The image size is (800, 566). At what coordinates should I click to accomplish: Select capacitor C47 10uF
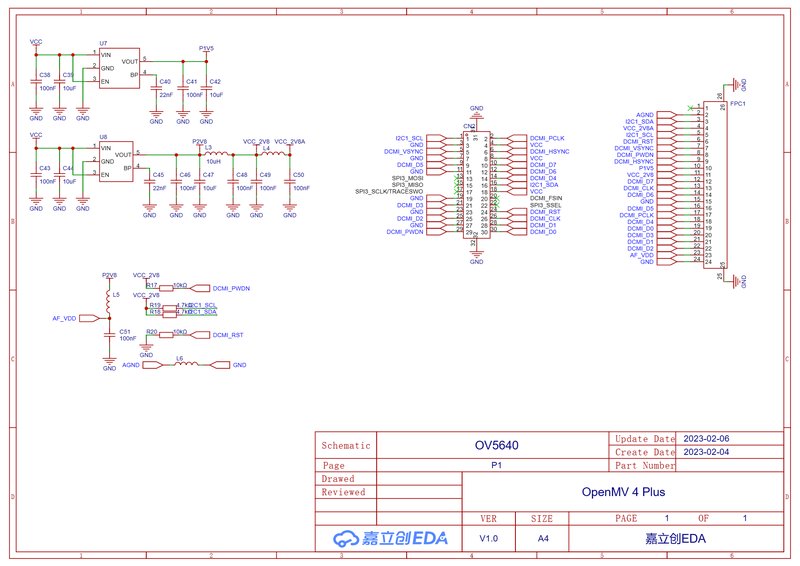(199, 181)
